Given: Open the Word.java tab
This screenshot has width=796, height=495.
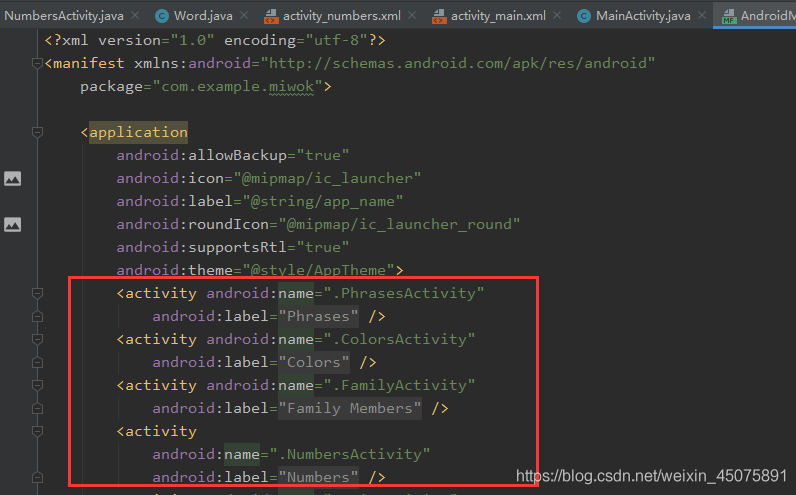Looking at the screenshot, I should [x=203, y=16].
